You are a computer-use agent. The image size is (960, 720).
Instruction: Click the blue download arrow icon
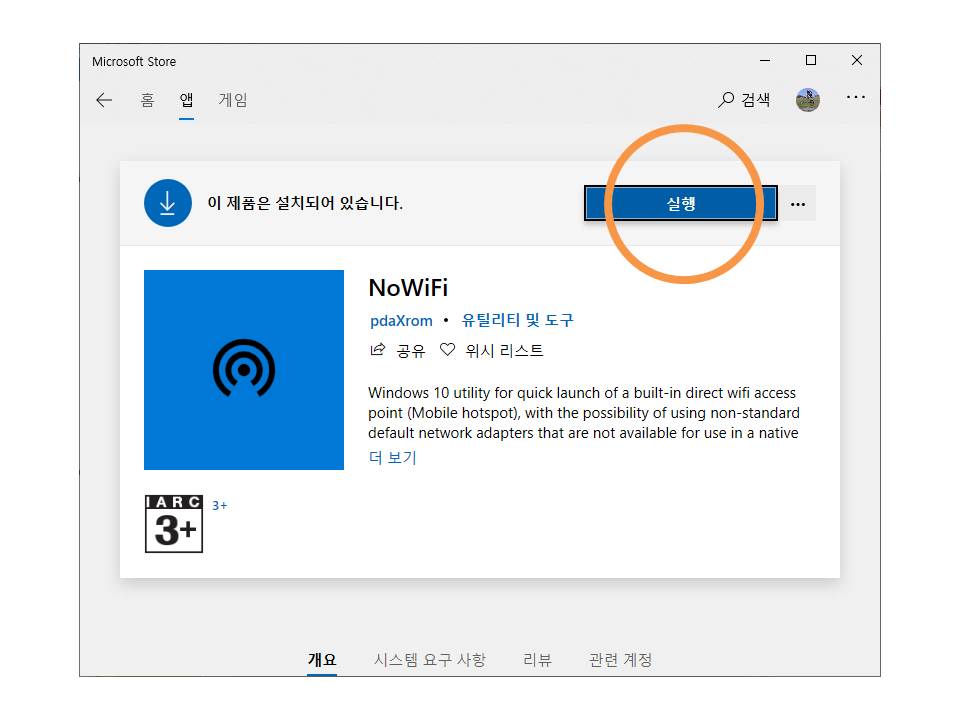tap(167, 203)
